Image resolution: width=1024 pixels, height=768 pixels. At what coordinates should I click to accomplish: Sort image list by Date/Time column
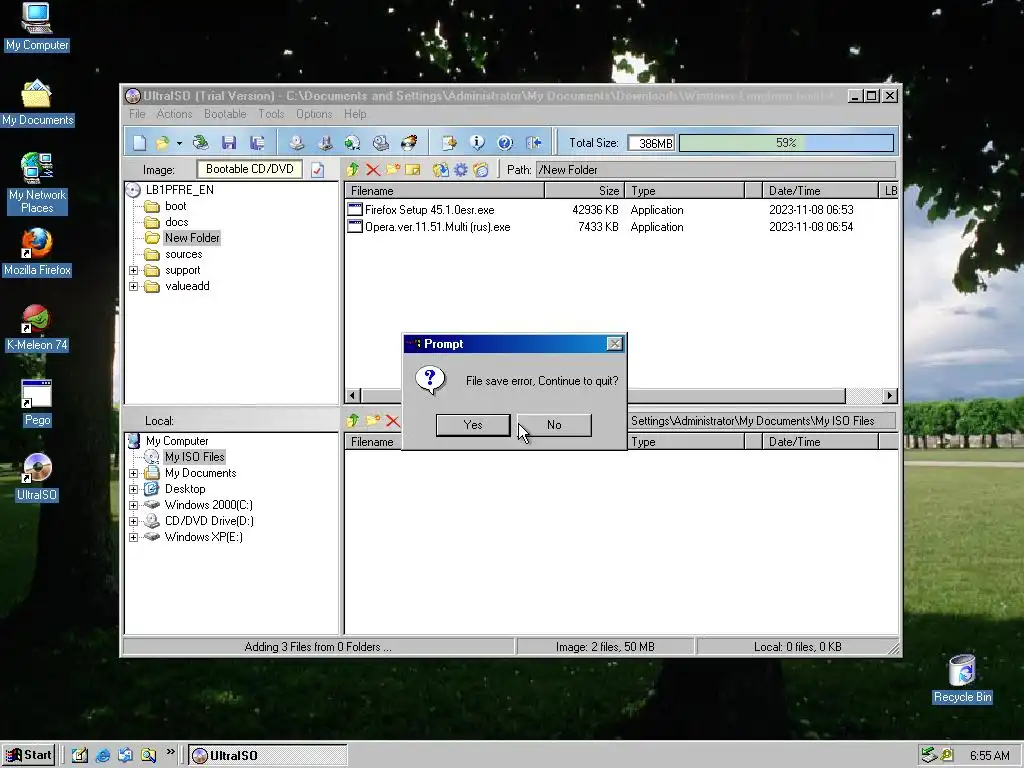820,191
